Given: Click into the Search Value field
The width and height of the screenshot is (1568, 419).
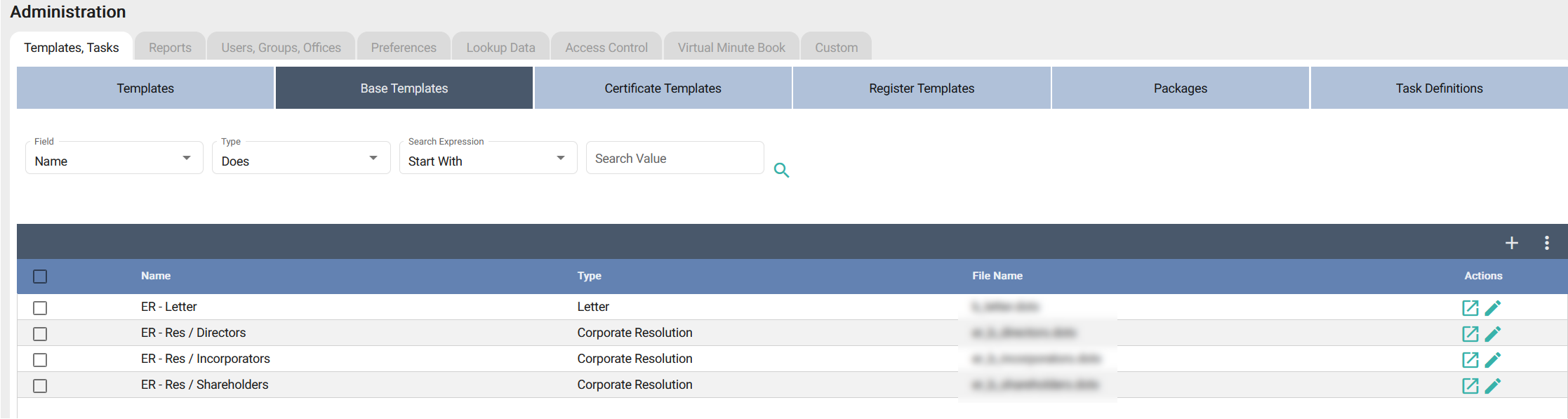Looking at the screenshot, I should coord(675,159).
